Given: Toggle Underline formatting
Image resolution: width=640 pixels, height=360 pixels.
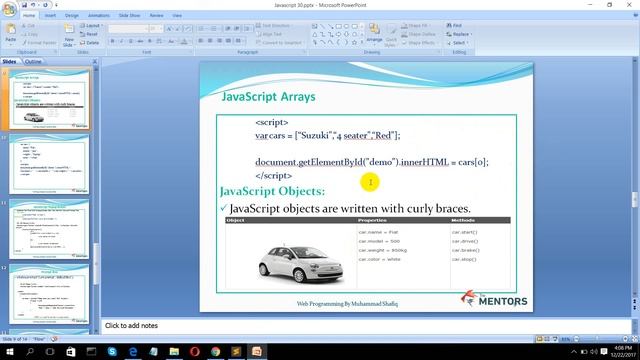Looking at the screenshot, I should point(131,41).
